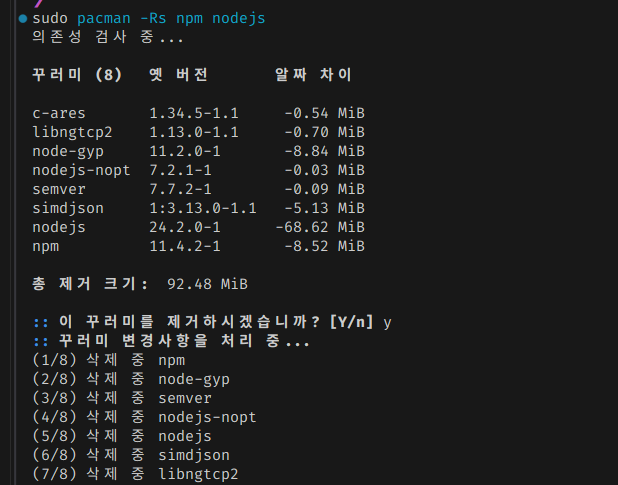
Task: Click 'semver' package name in table
Action: click(59, 190)
